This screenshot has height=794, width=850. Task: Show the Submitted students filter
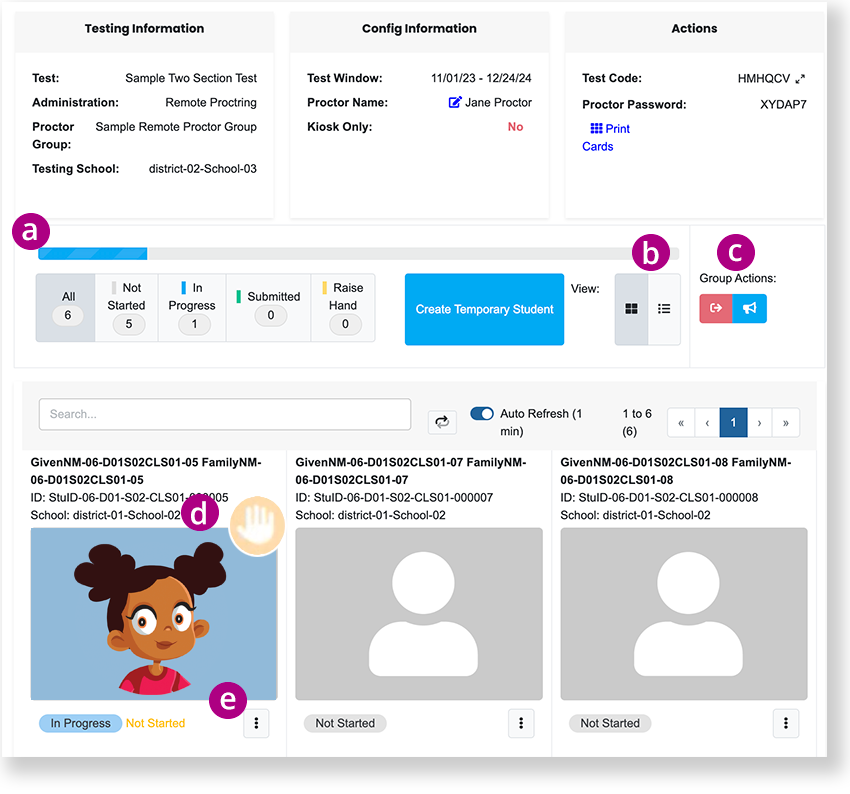[x=268, y=308]
